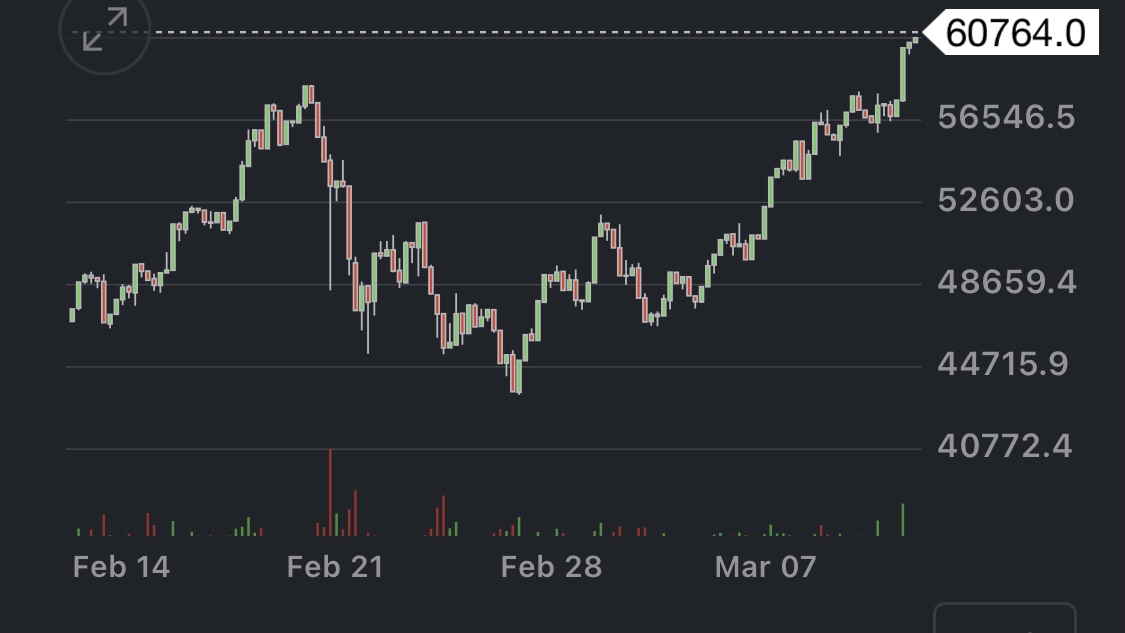Select the lowest red candle near Feb 28
This screenshot has height=633, width=1125.
518,375
